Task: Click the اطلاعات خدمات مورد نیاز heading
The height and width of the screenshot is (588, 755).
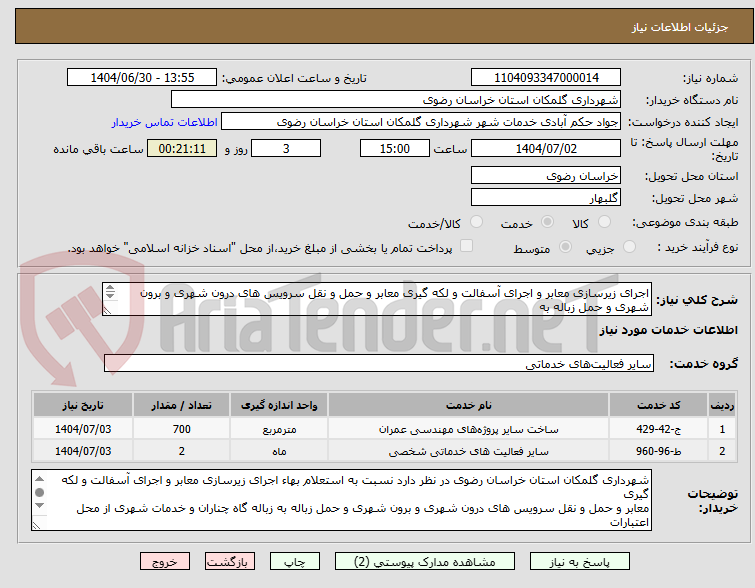Action: click(x=668, y=330)
